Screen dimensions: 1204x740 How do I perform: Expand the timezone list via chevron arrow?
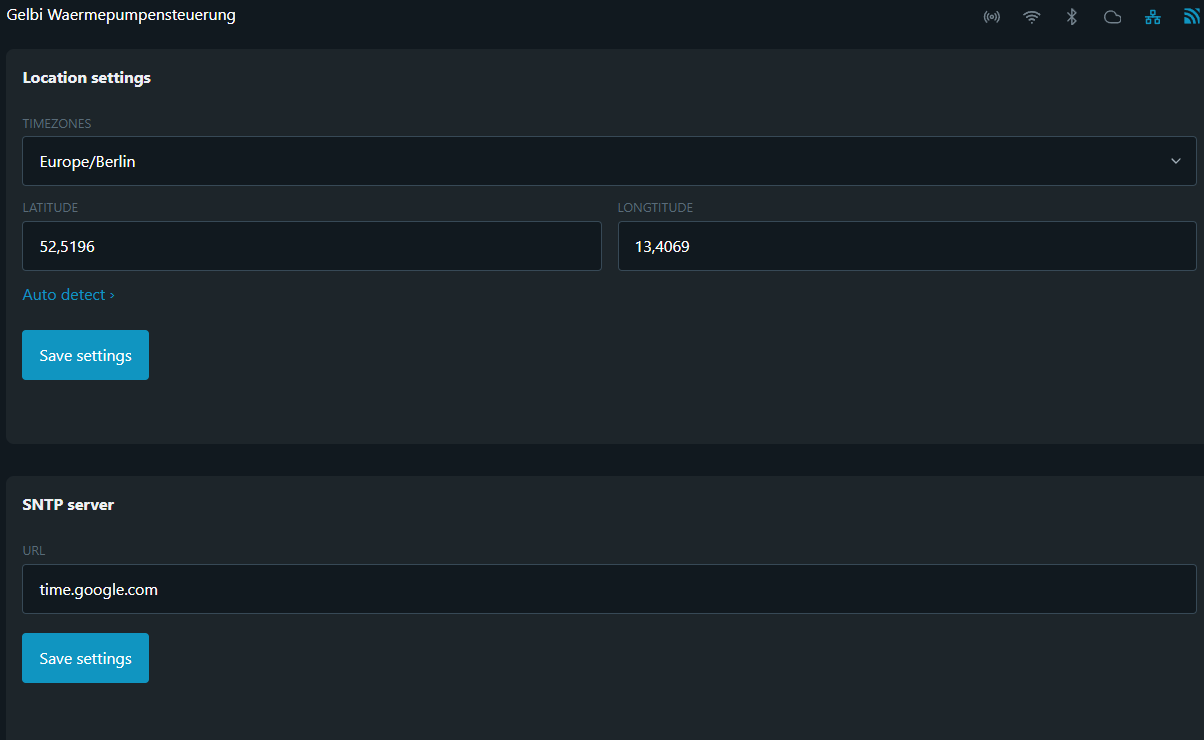click(x=1176, y=161)
